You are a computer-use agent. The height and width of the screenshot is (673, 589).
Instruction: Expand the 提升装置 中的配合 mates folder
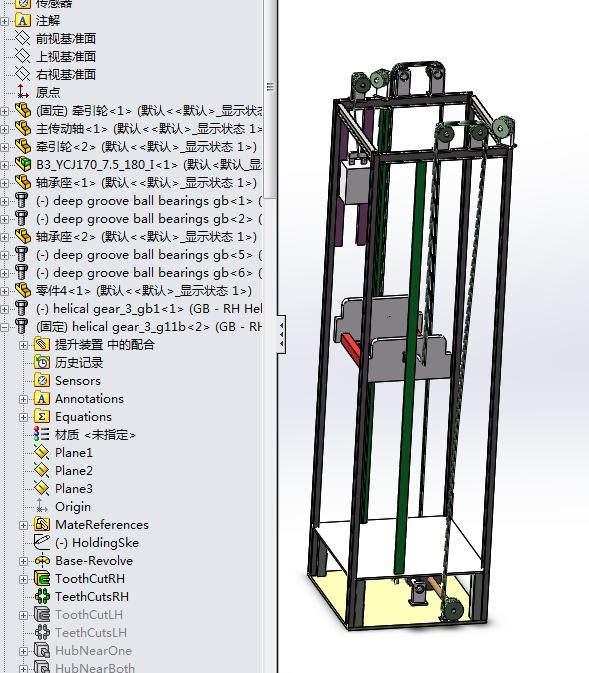[x=24, y=345]
